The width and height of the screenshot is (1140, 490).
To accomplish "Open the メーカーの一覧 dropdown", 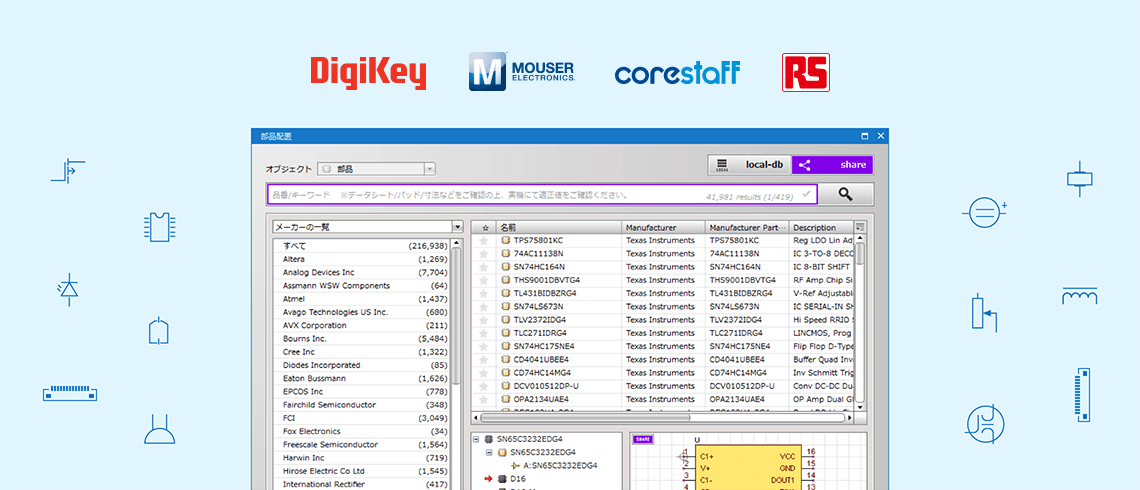I will coord(368,227).
